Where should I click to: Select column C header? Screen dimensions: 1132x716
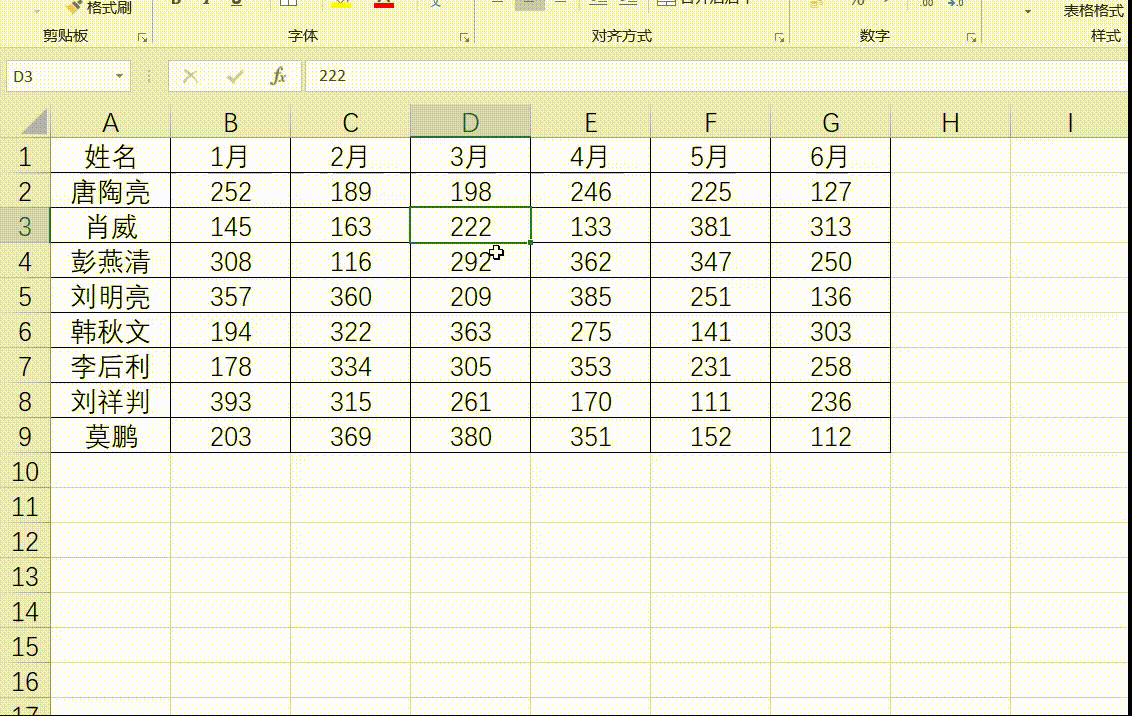(x=350, y=122)
